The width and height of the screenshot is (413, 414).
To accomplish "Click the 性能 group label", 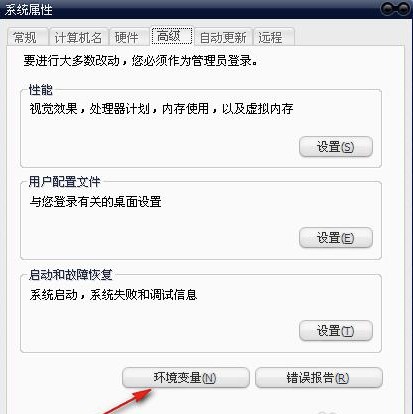I will 41,90.
